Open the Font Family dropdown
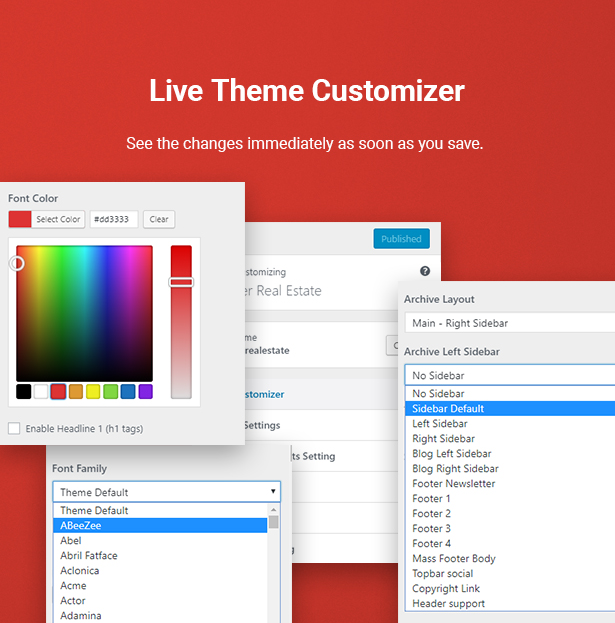This screenshot has width=615, height=623. [x=166, y=492]
